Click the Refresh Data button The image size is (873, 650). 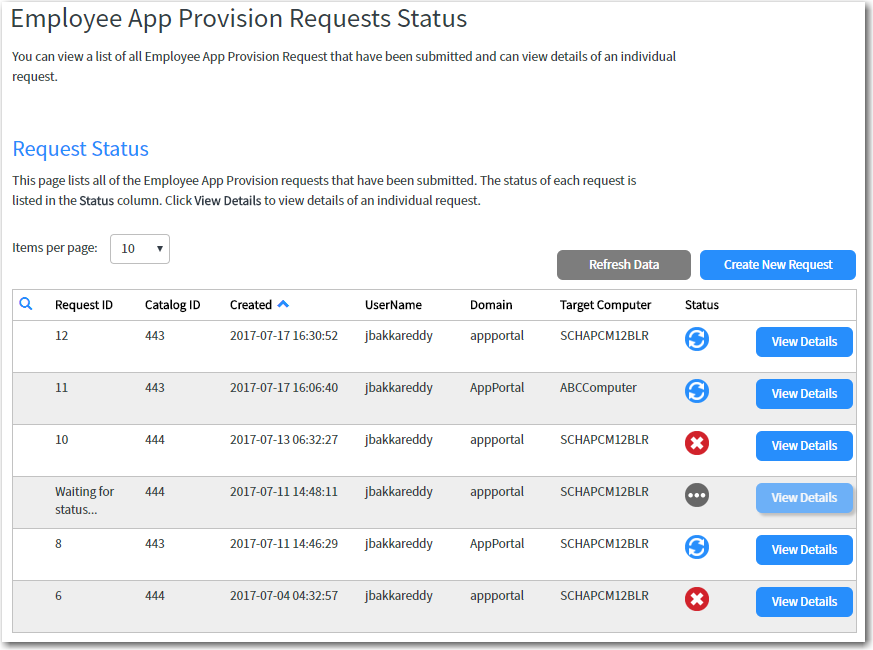pyautogui.click(x=623, y=264)
